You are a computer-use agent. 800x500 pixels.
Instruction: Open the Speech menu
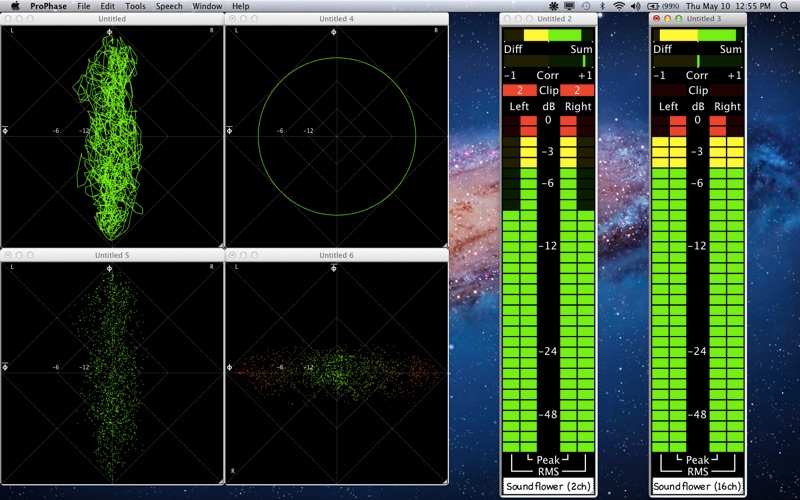169,6
